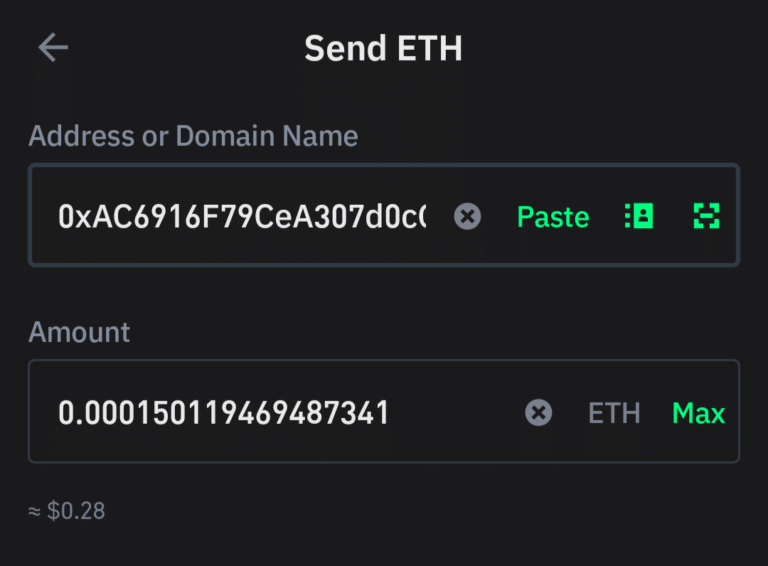Focus the Address or Domain Name input
The height and width of the screenshot is (566, 768).
[384, 215]
